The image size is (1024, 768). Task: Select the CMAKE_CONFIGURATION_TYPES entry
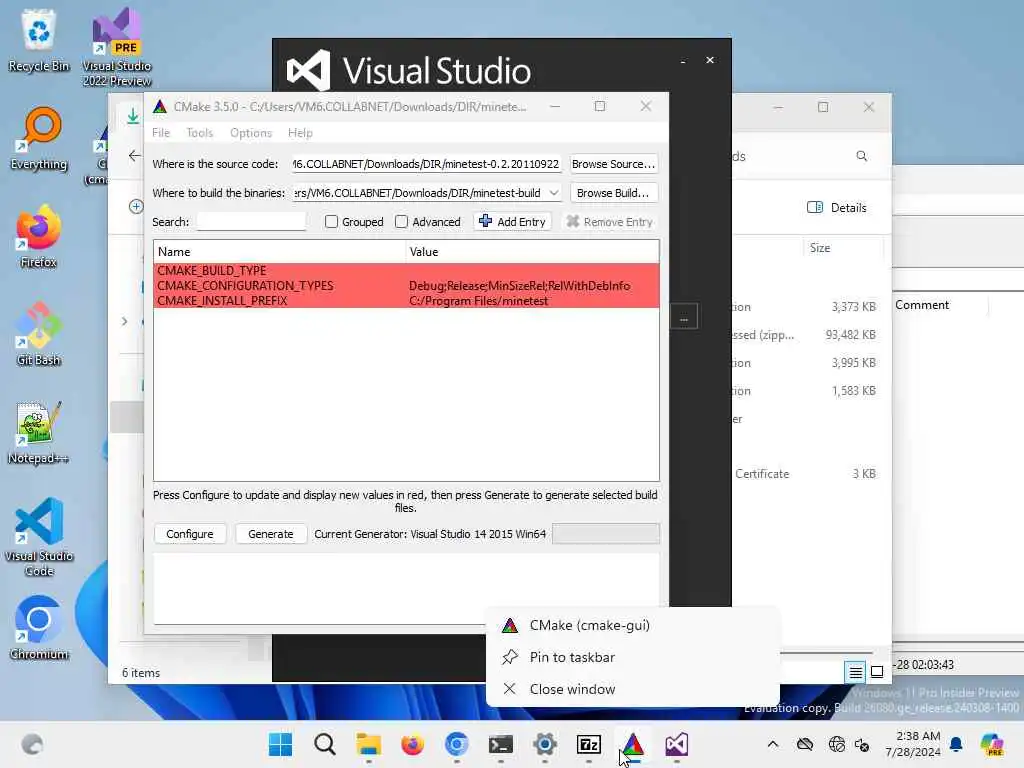click(x=406, y=285)
